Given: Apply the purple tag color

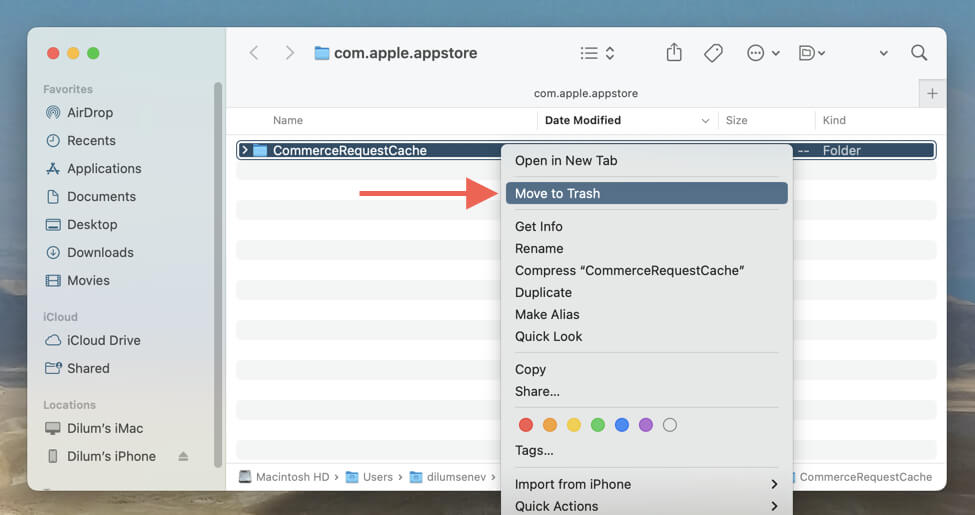Looking at the screenshot, I should point(645,425).
